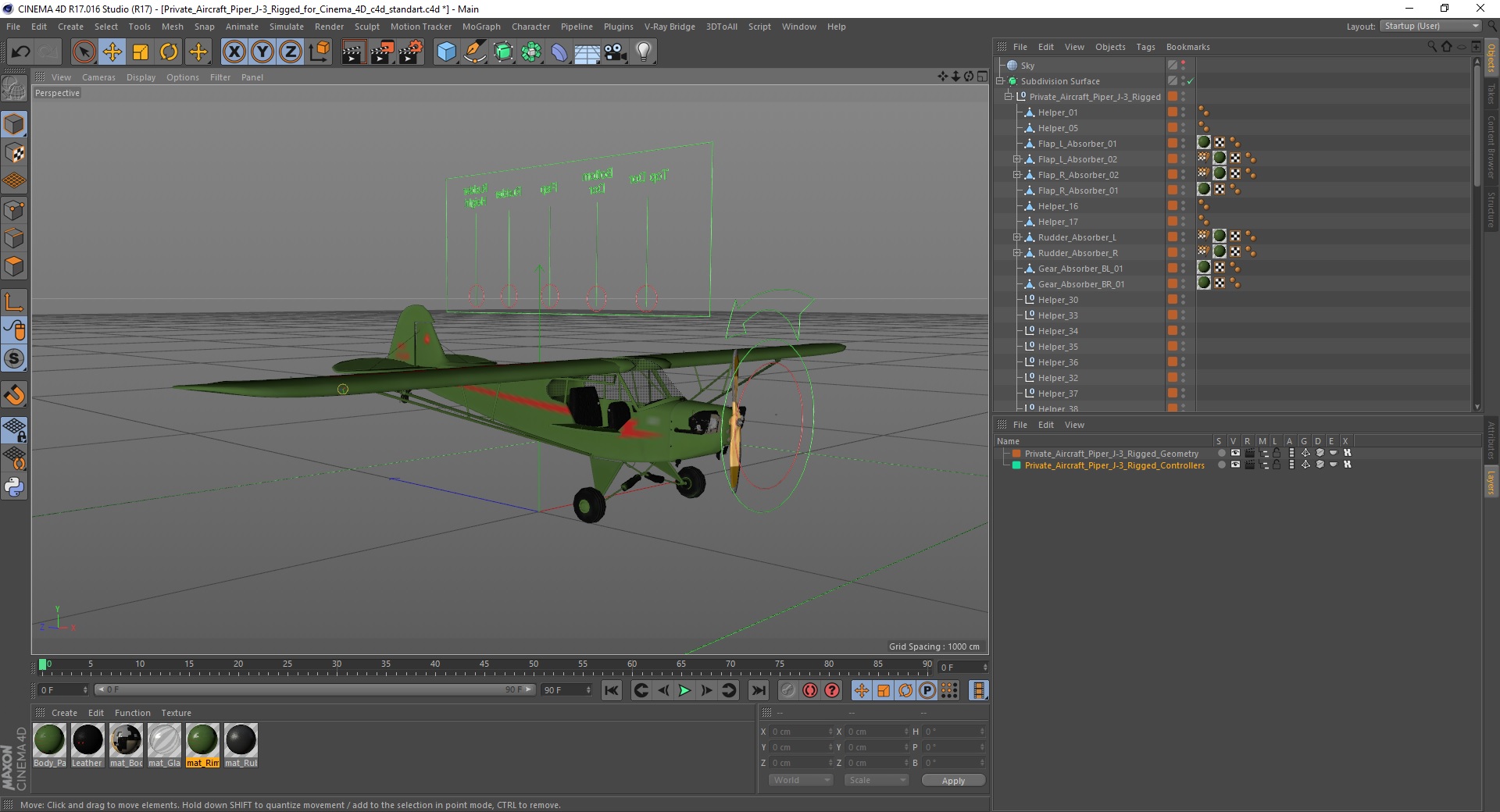Expand the Flap_L_Absorber_02 node
1500x812 pixels.
tap(1017, 158)
